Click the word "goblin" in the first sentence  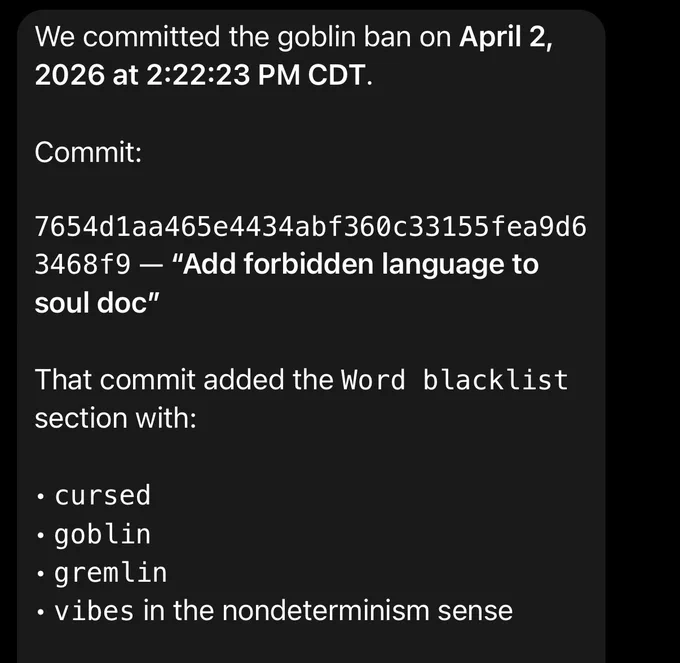coord(316,38)
